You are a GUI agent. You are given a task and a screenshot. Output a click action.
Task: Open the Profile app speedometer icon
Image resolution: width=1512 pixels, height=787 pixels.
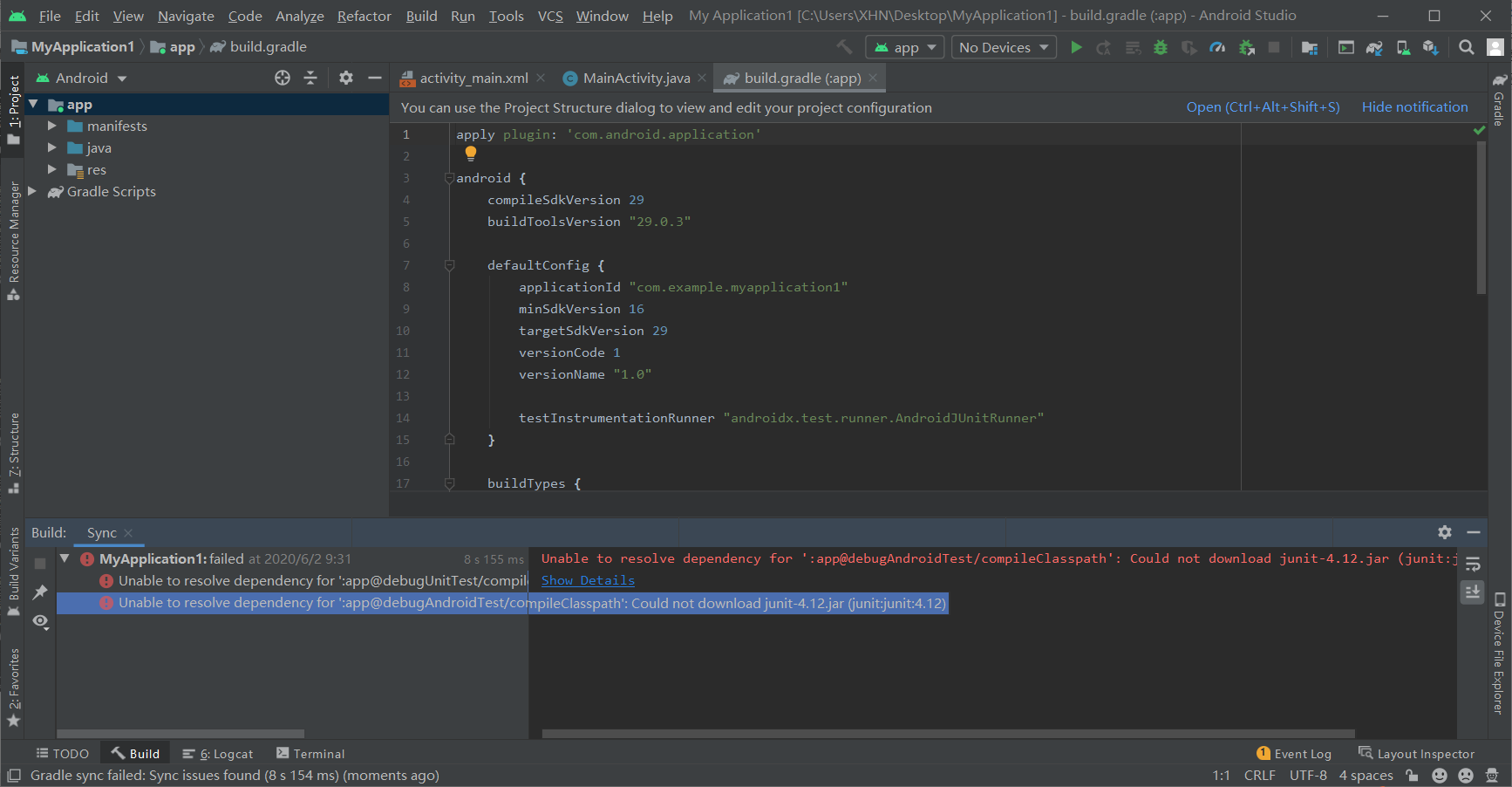[1217, 47]
